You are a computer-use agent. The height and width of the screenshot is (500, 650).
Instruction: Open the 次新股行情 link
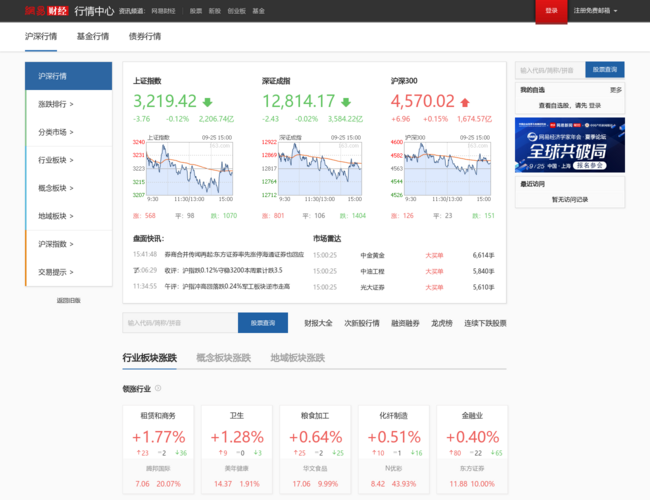click(361, 323)
